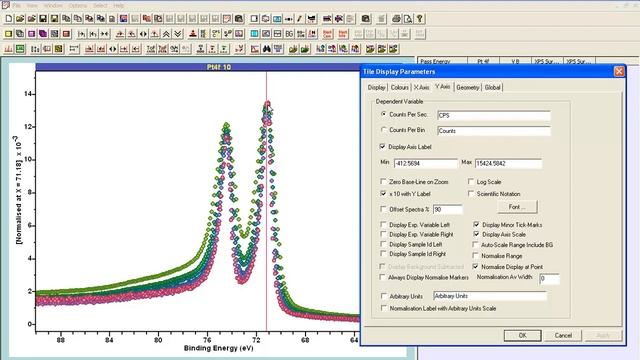Viewport: 640px width, 360px height.
Task: Click the colorful image toolbar icon
Action: (123, 19)
